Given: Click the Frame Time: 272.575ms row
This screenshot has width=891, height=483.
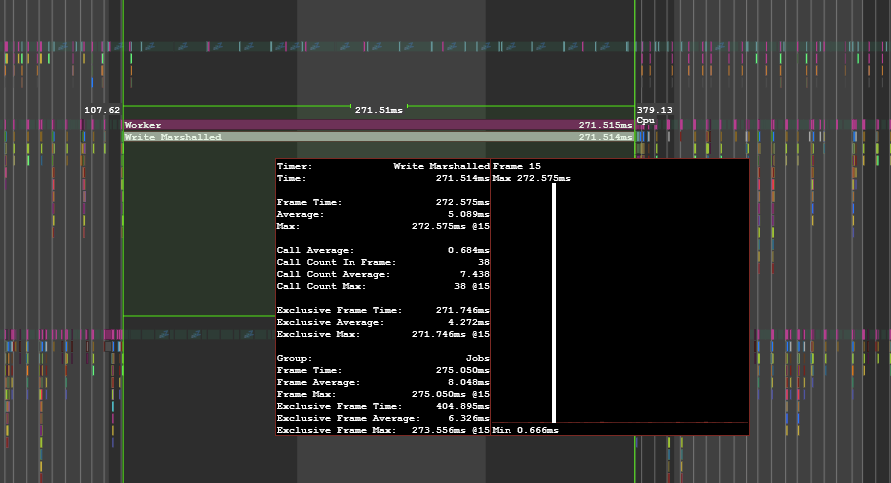Looking at the screenshot, I should tap(383, 202).
